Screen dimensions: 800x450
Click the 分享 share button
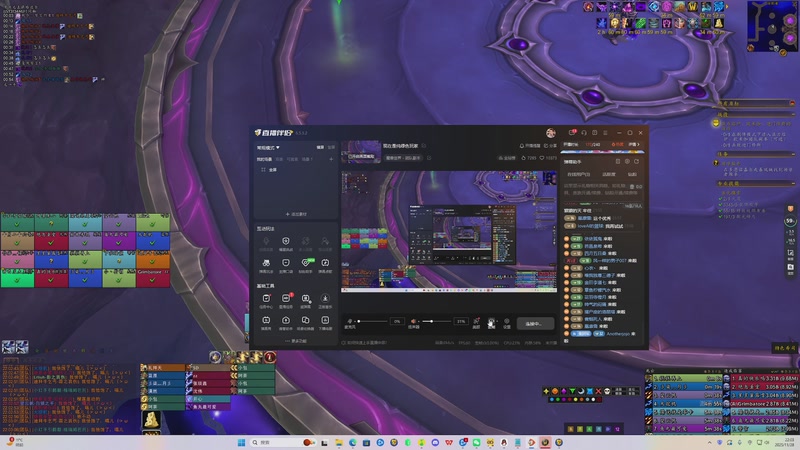coord(550,146)
